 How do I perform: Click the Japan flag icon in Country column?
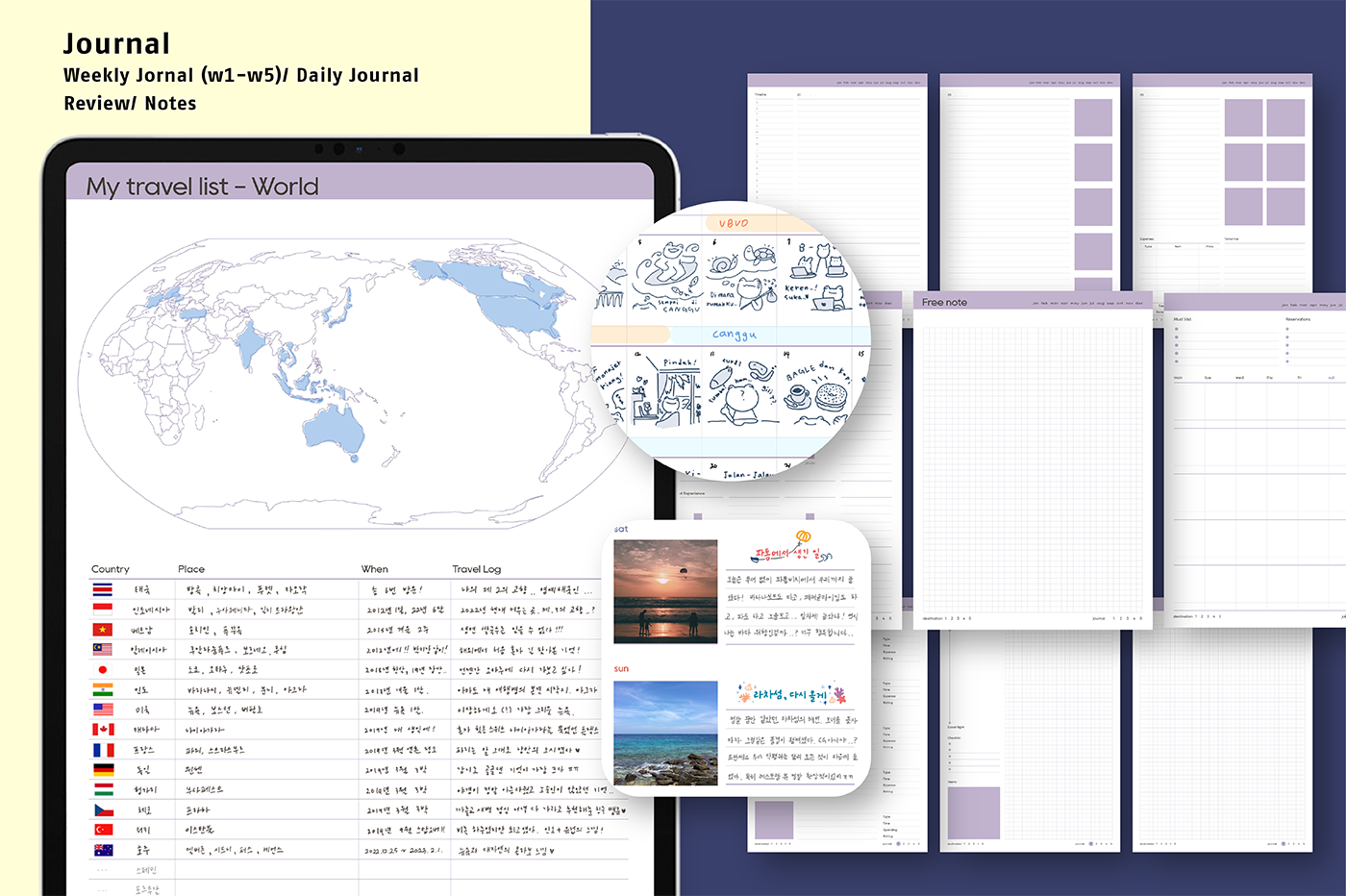pos(102,670)
